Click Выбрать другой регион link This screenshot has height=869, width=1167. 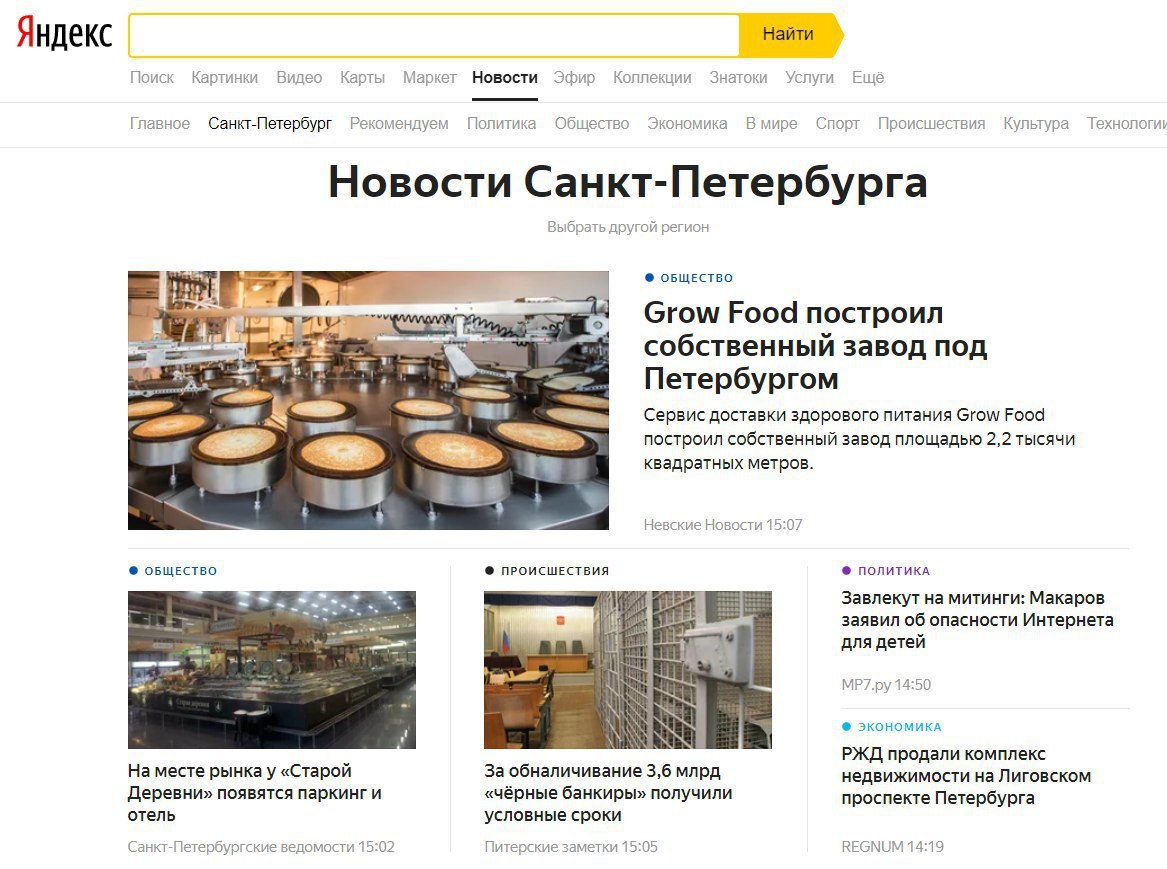pyautogui.click(x=628, y=227)
